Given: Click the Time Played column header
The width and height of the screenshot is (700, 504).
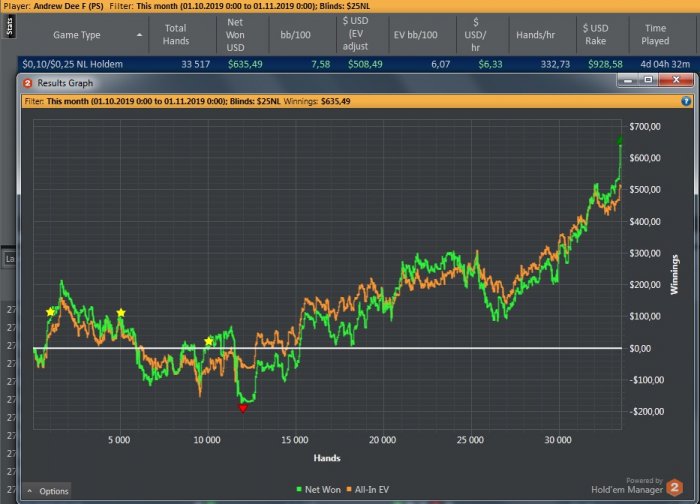Looking at the screenshot, I should (655, 34).
